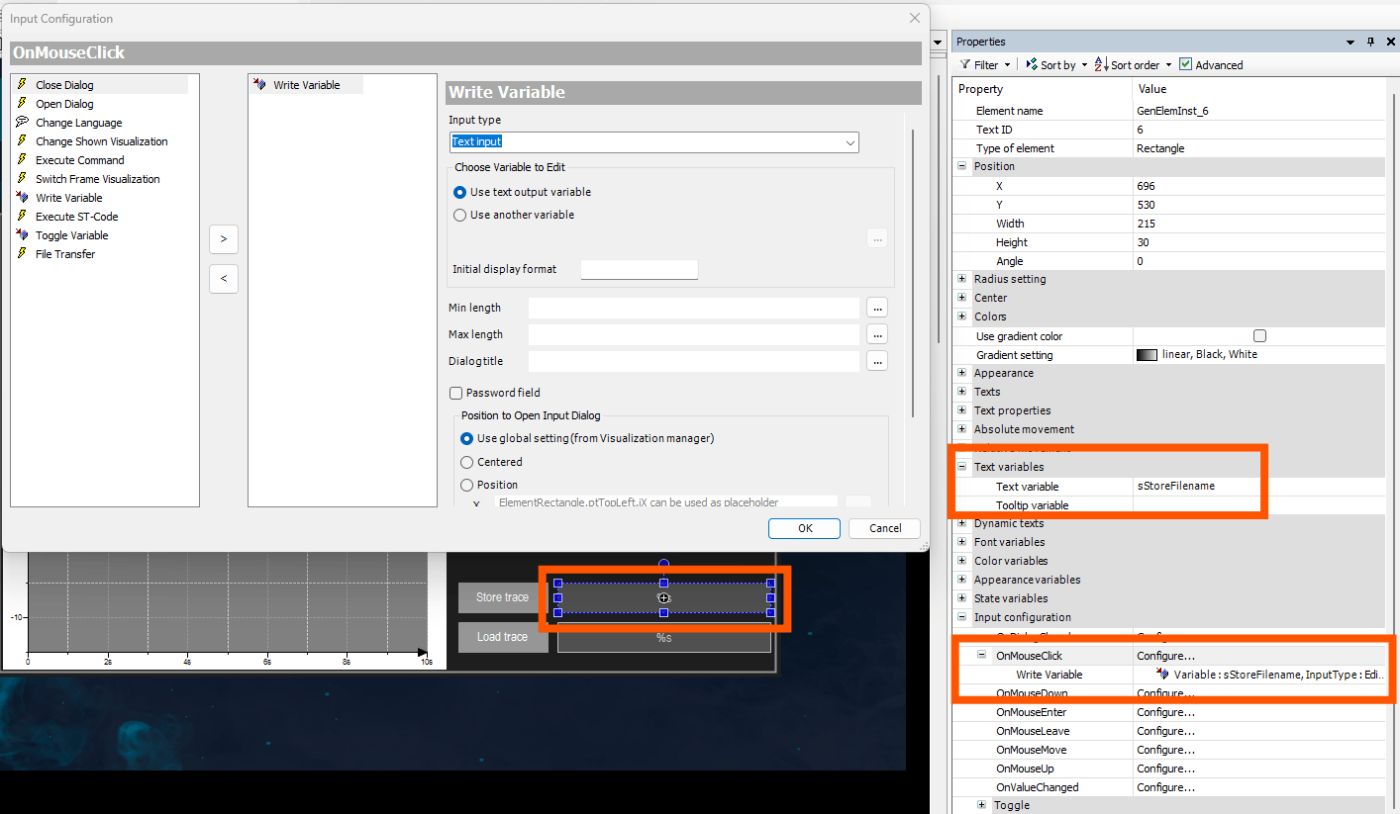Click GenElemInst_6 element name value
This screenshot has height=814, width=1400.
(x=1172, y=111)
